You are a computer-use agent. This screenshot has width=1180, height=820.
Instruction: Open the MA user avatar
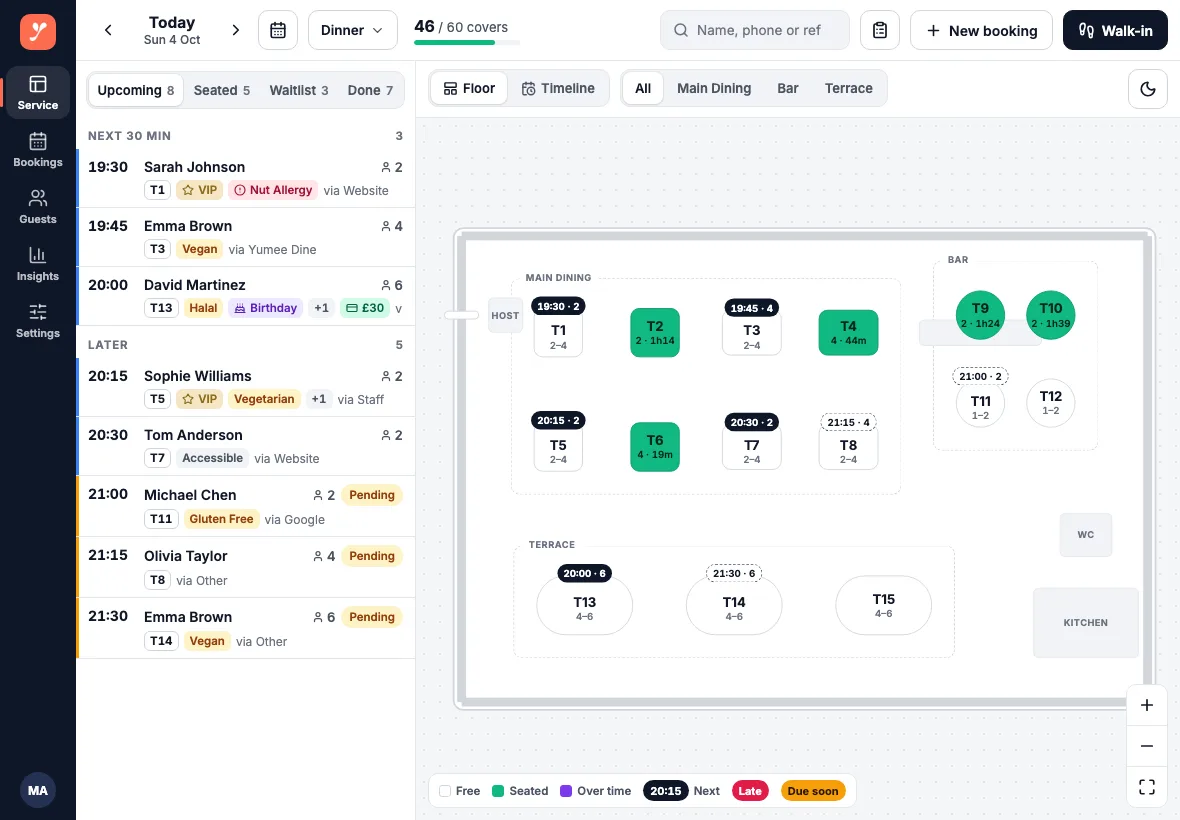[38, 791]
